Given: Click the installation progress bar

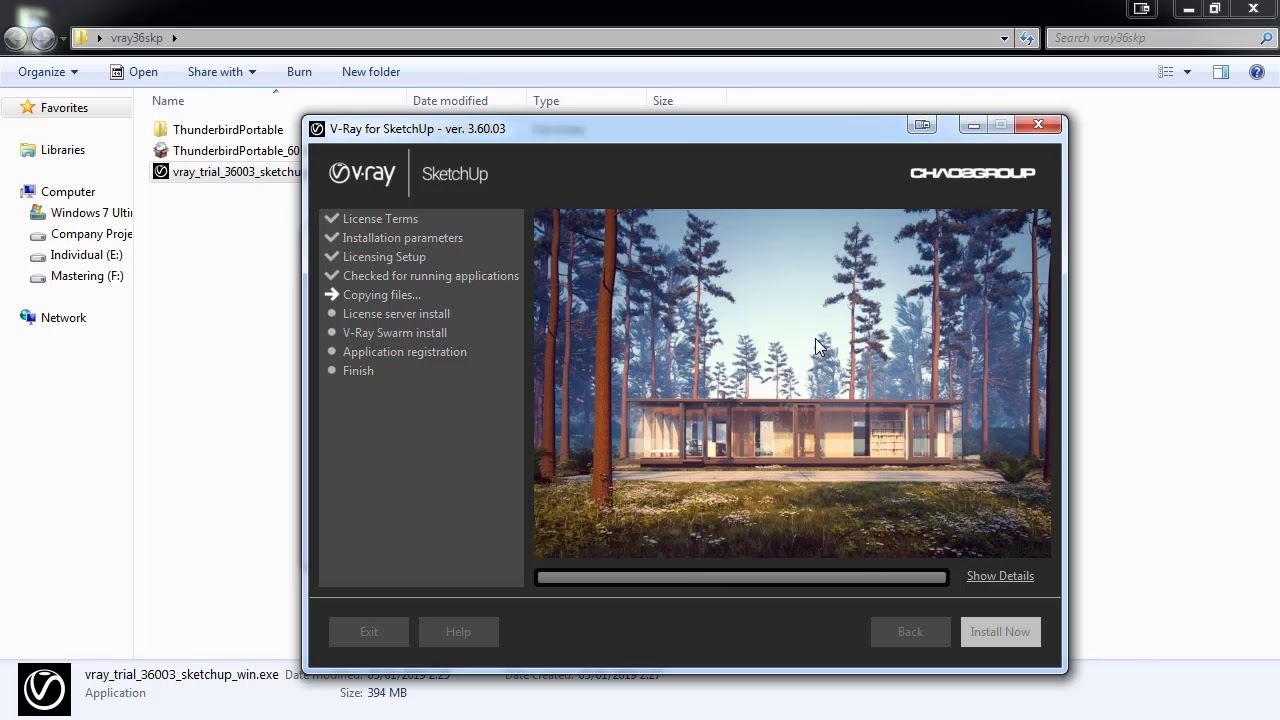Looking at the screenshot, I should click(x=742, y=577).
